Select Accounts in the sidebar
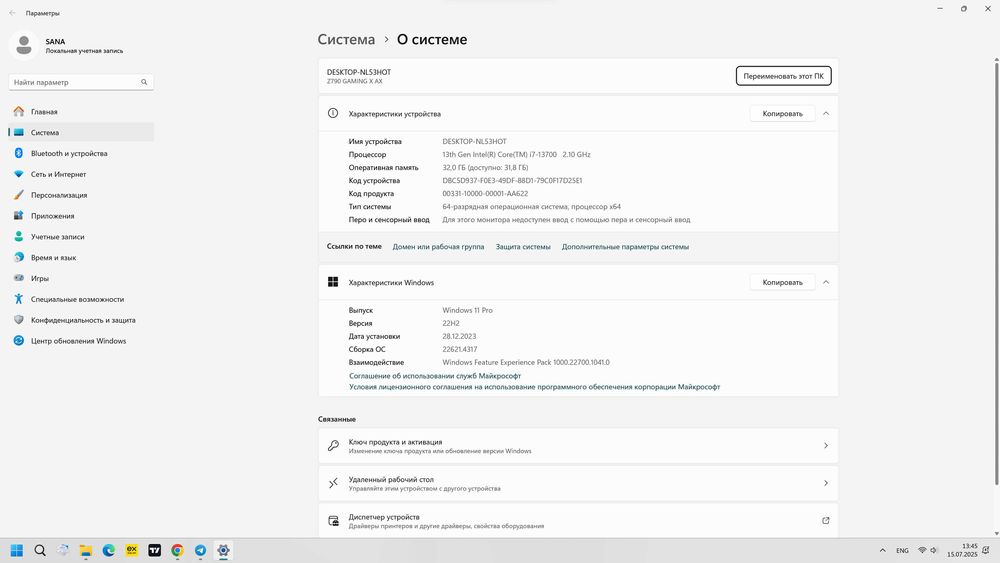The image size is (1000, 563). tap(56, 237)
